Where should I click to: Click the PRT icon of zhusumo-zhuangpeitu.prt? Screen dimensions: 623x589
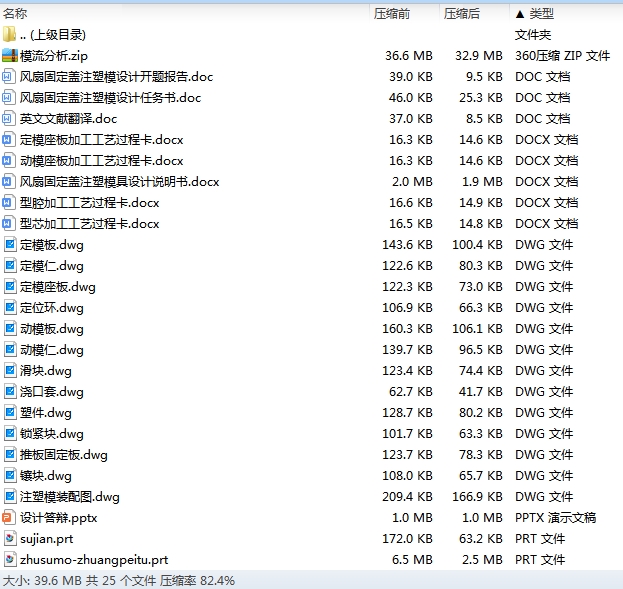pos(10,560)
